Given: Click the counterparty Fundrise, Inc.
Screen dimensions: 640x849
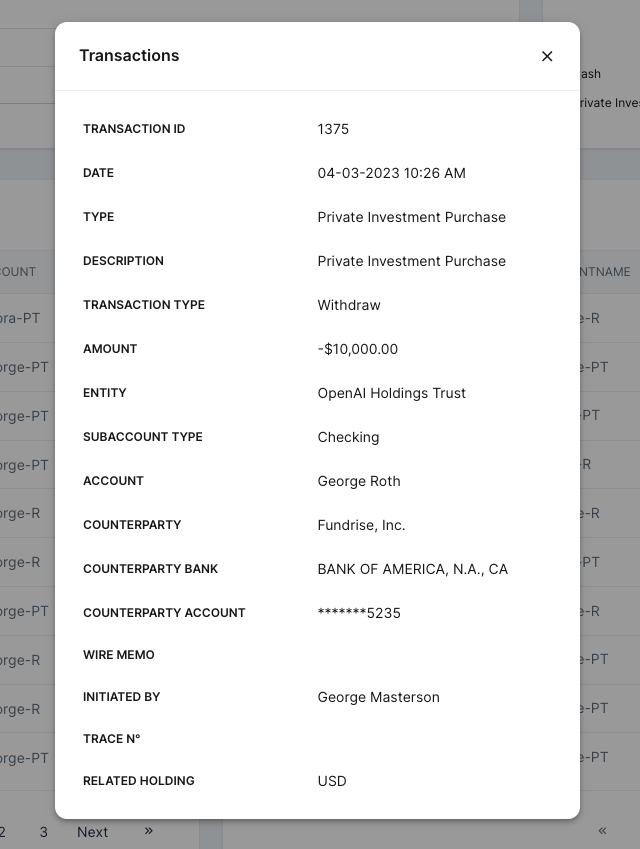Looking at the screenshot, I should point(361,525).
